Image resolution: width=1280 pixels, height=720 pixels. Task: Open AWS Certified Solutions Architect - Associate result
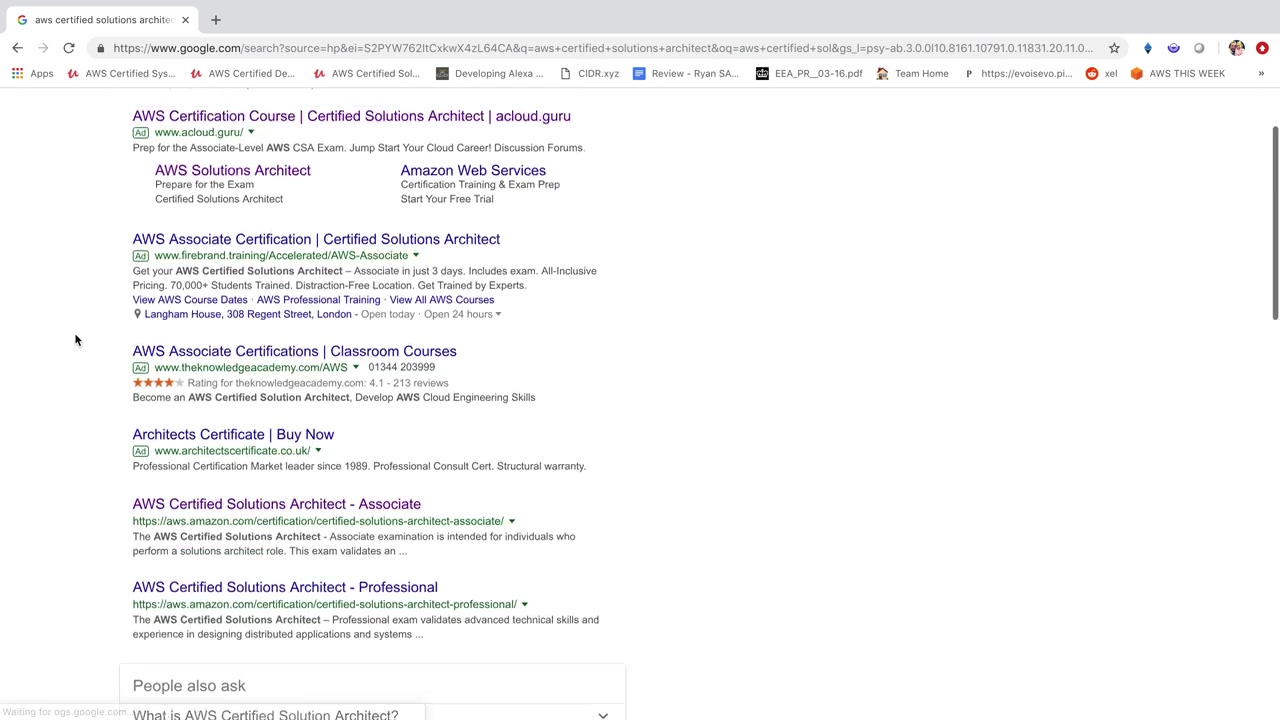tap(277, 504)
